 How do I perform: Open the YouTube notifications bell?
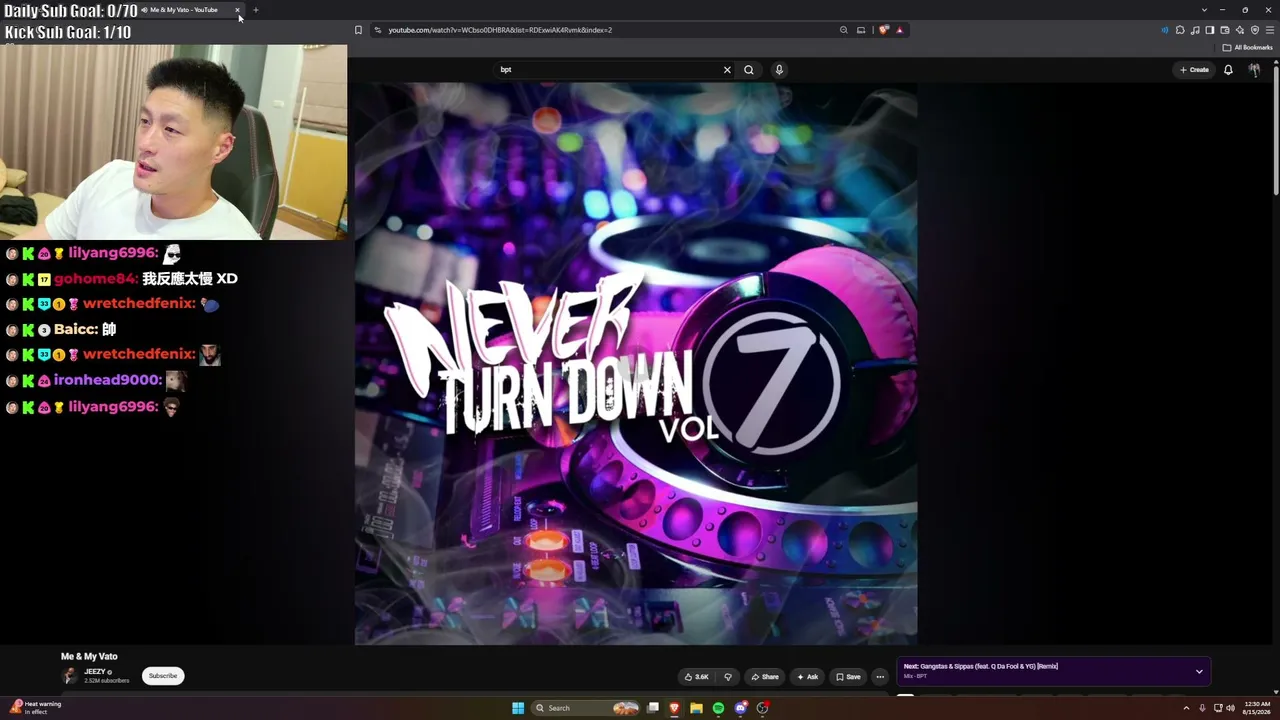click(1228, 70)
